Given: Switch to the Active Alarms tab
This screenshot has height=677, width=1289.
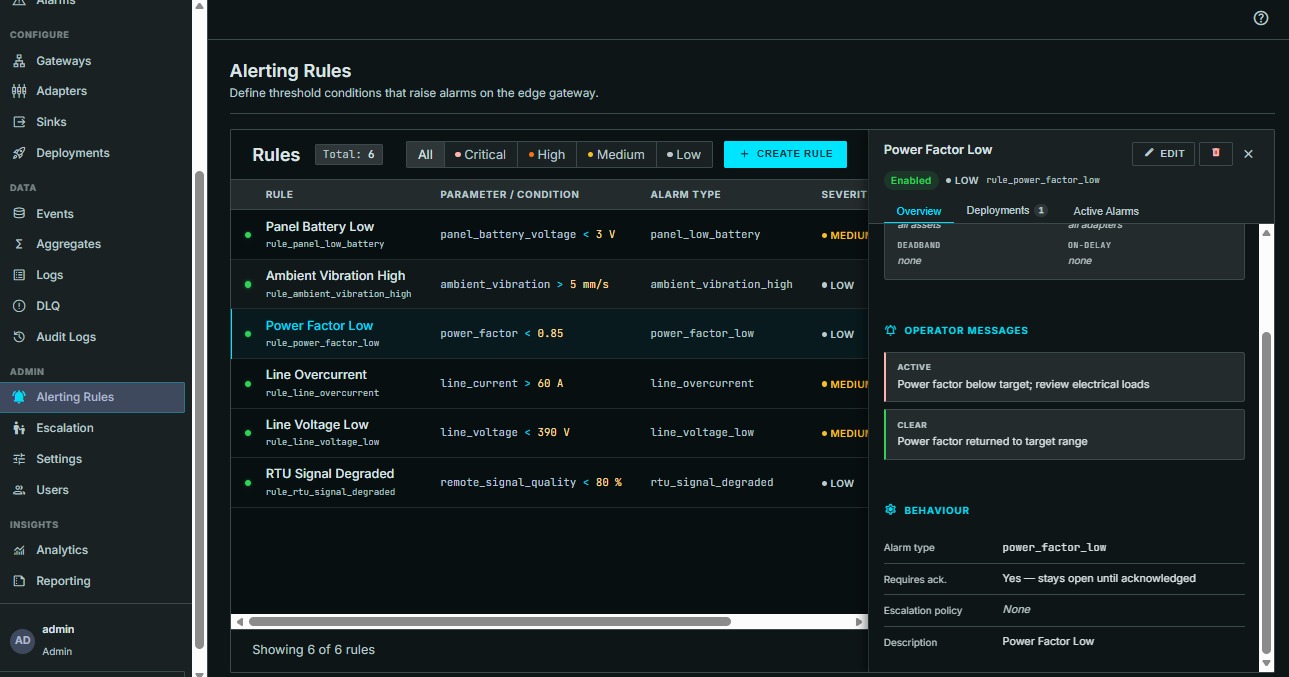Looking at the screenshot, I should [1106, 211].
